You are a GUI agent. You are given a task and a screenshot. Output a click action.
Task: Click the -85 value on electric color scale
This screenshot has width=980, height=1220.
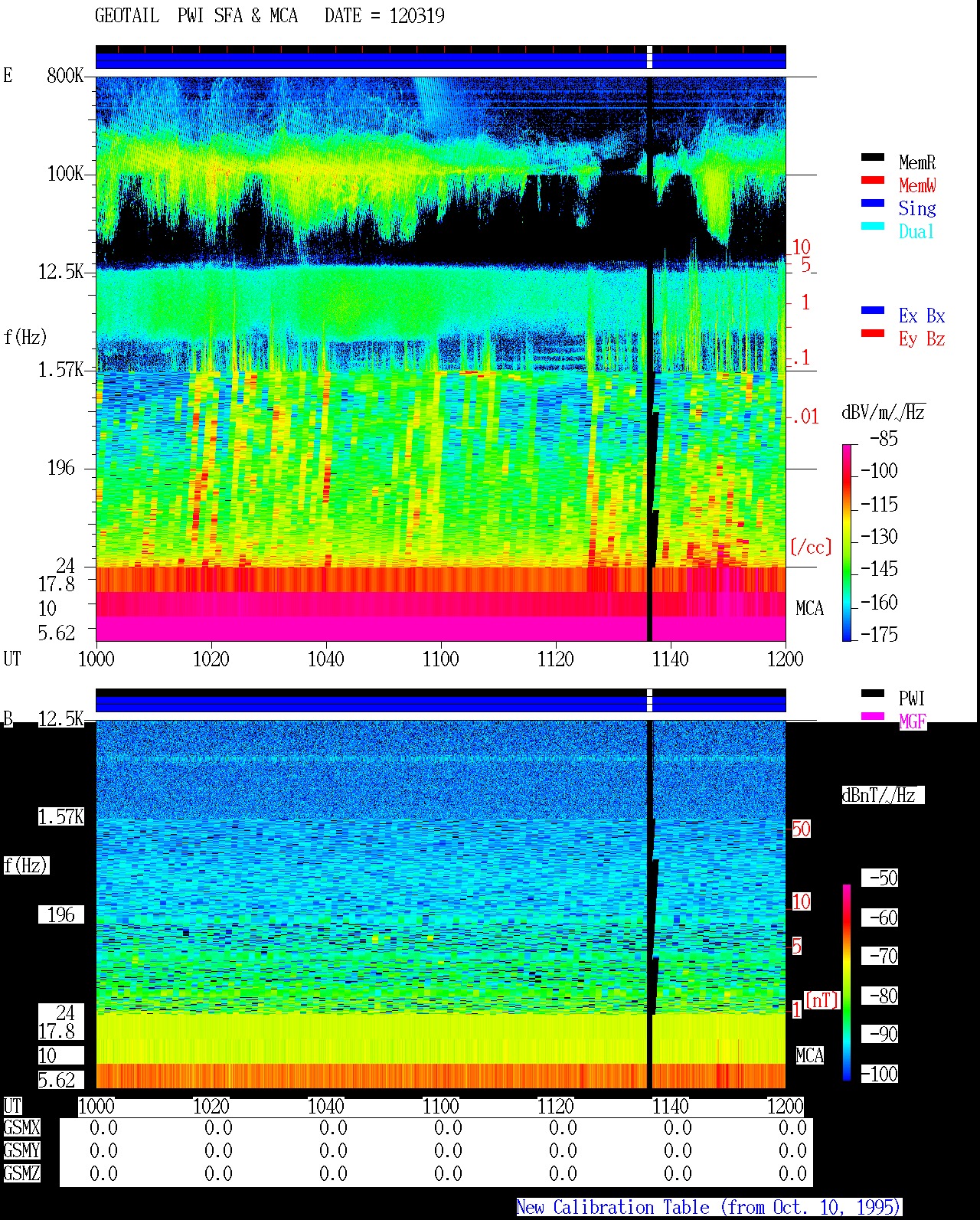(884, 439)
